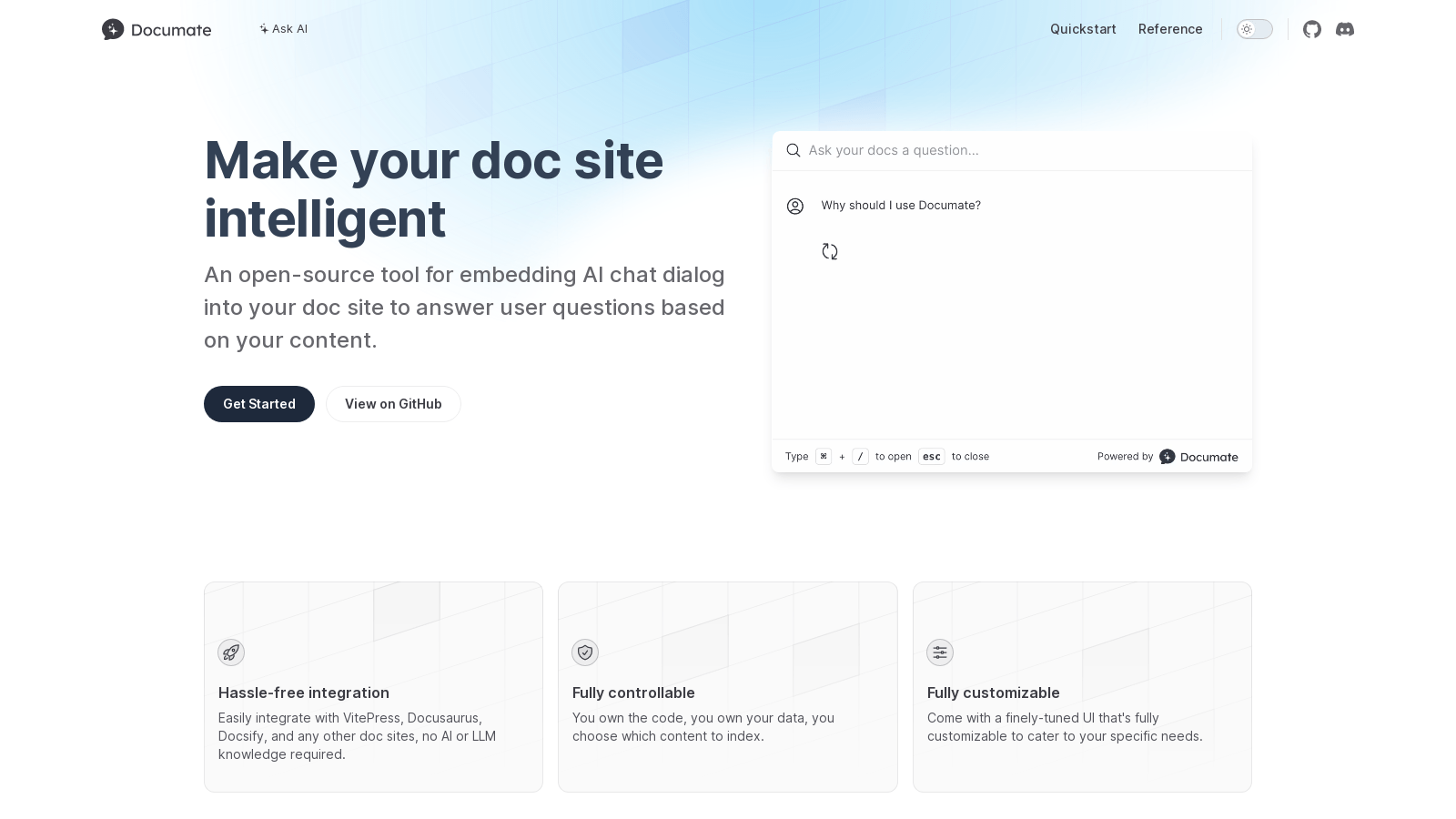The height and width of the screenshot is (819, 1456).
Task: Click the 'Why should I use Documate?' question
Action: [x=901, y=206]
